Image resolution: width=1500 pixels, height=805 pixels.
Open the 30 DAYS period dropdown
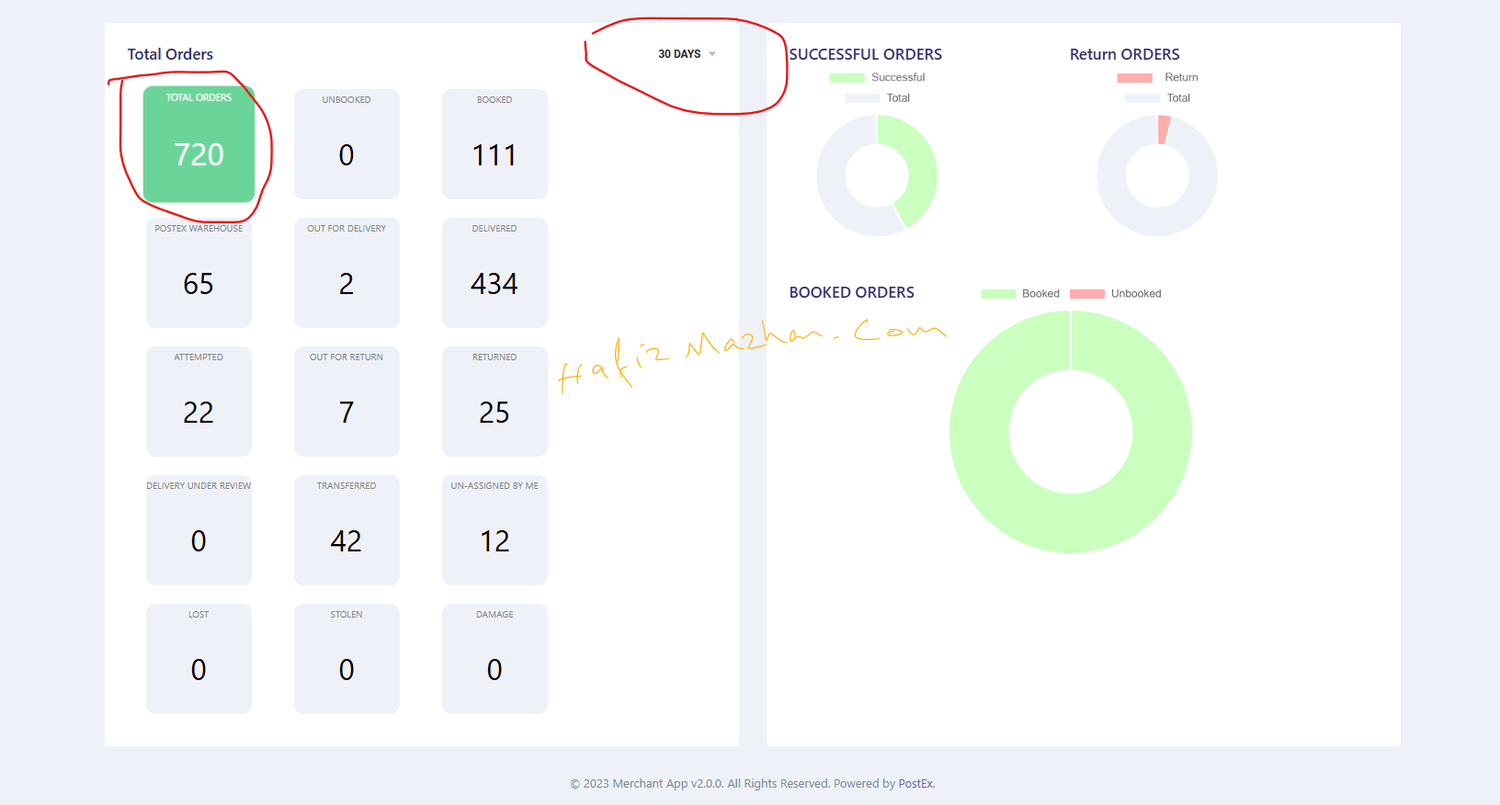tap(686, 54)
